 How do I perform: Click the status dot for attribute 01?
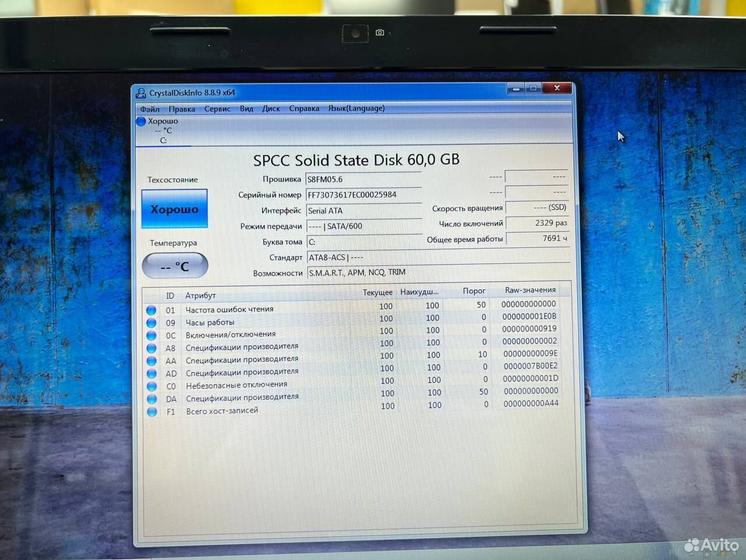tap(151, 310)
